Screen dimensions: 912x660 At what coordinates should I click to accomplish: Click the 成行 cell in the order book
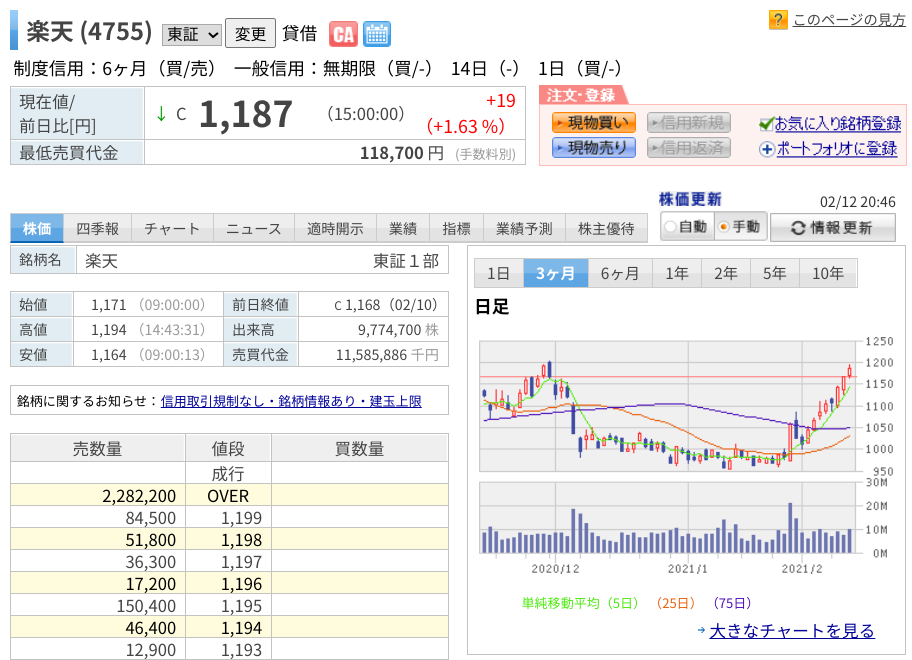pyautogui.click(x=228, y=473)
